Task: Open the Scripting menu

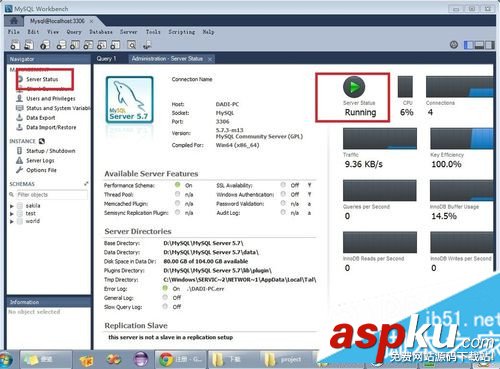Action: [182, 32]
